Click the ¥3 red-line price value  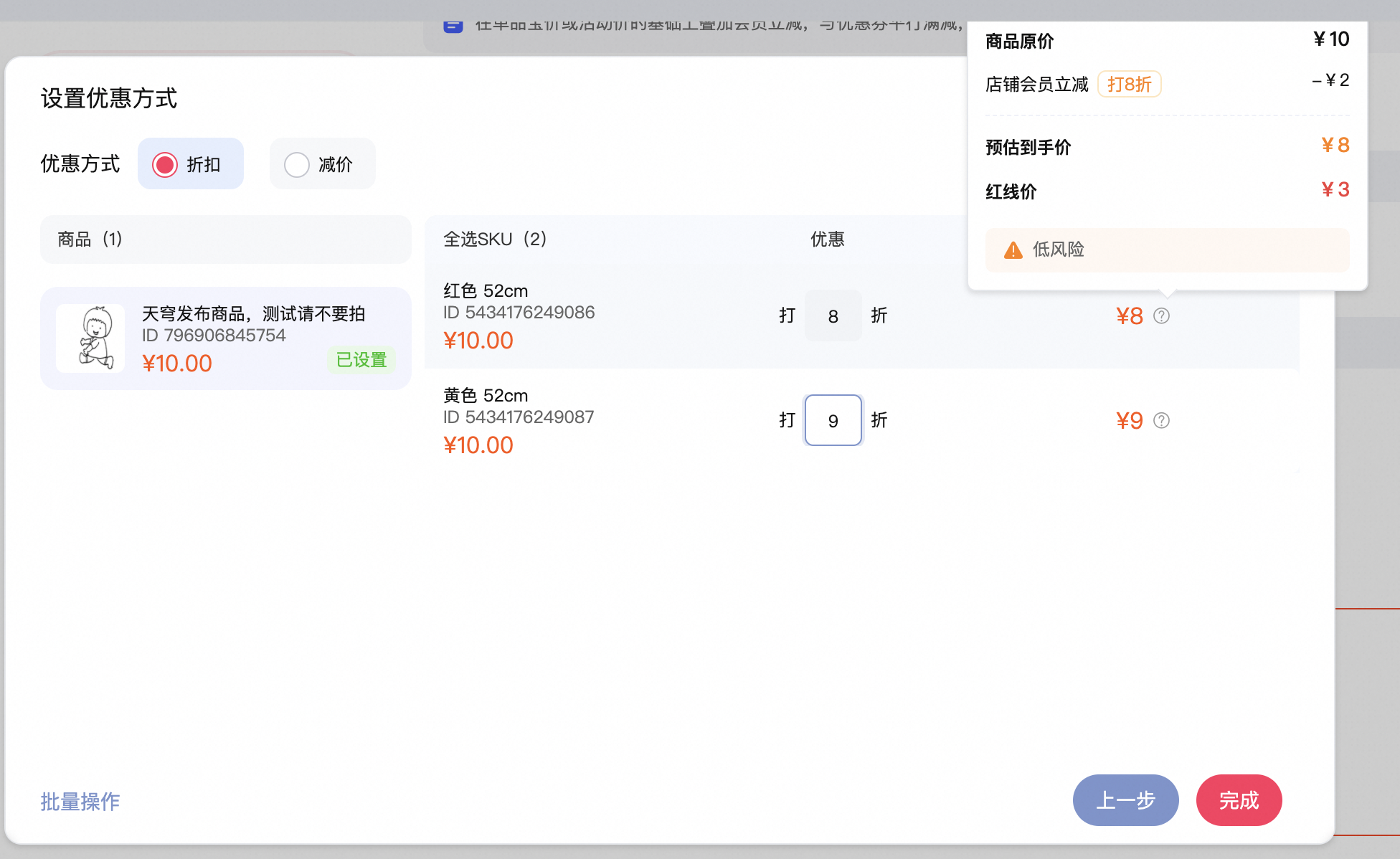1335,189
